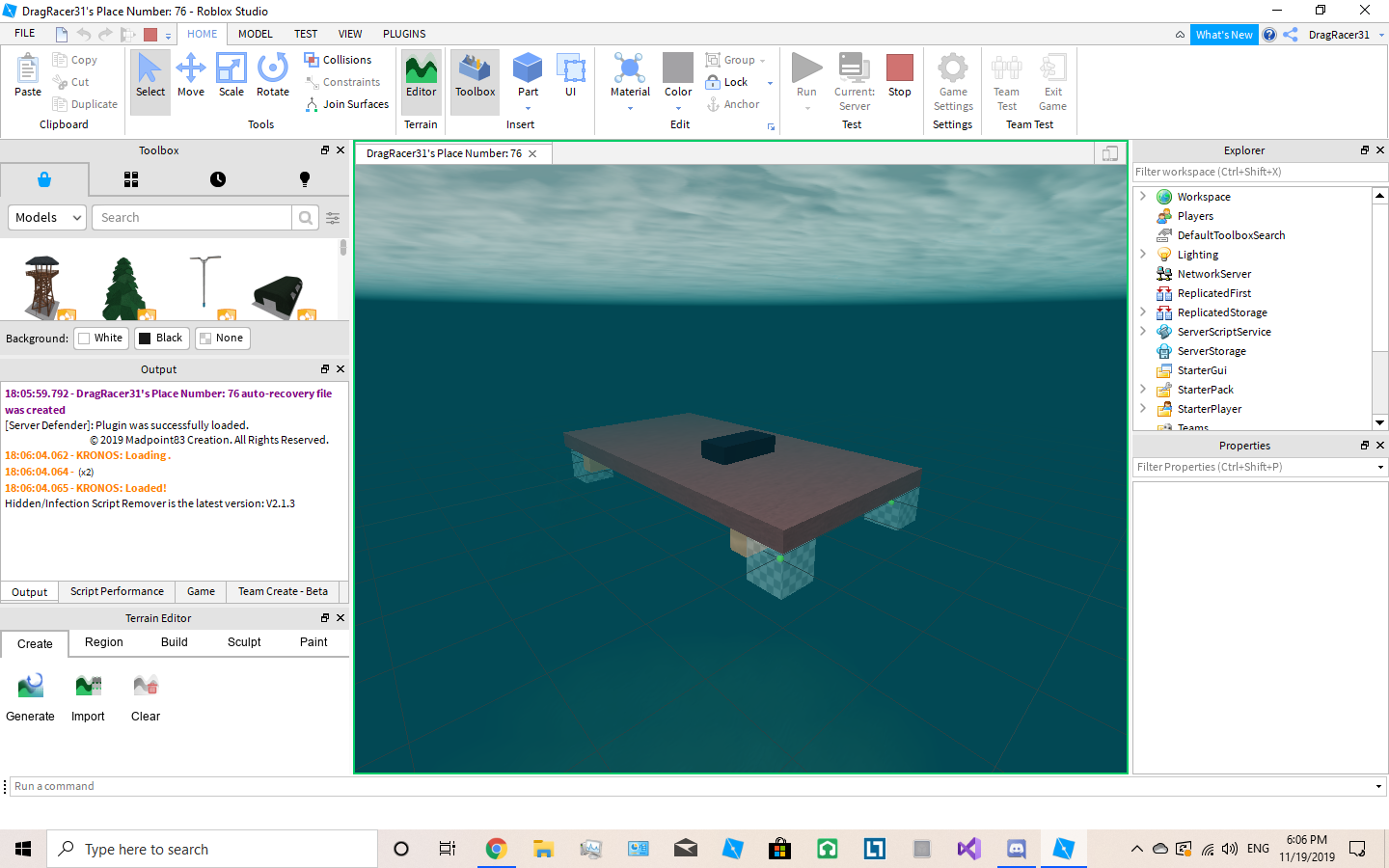Image resolution: width=1389 pixels, height=868 pixels.
Task: Select the watchtower model thumbnail
Action: 44,286
